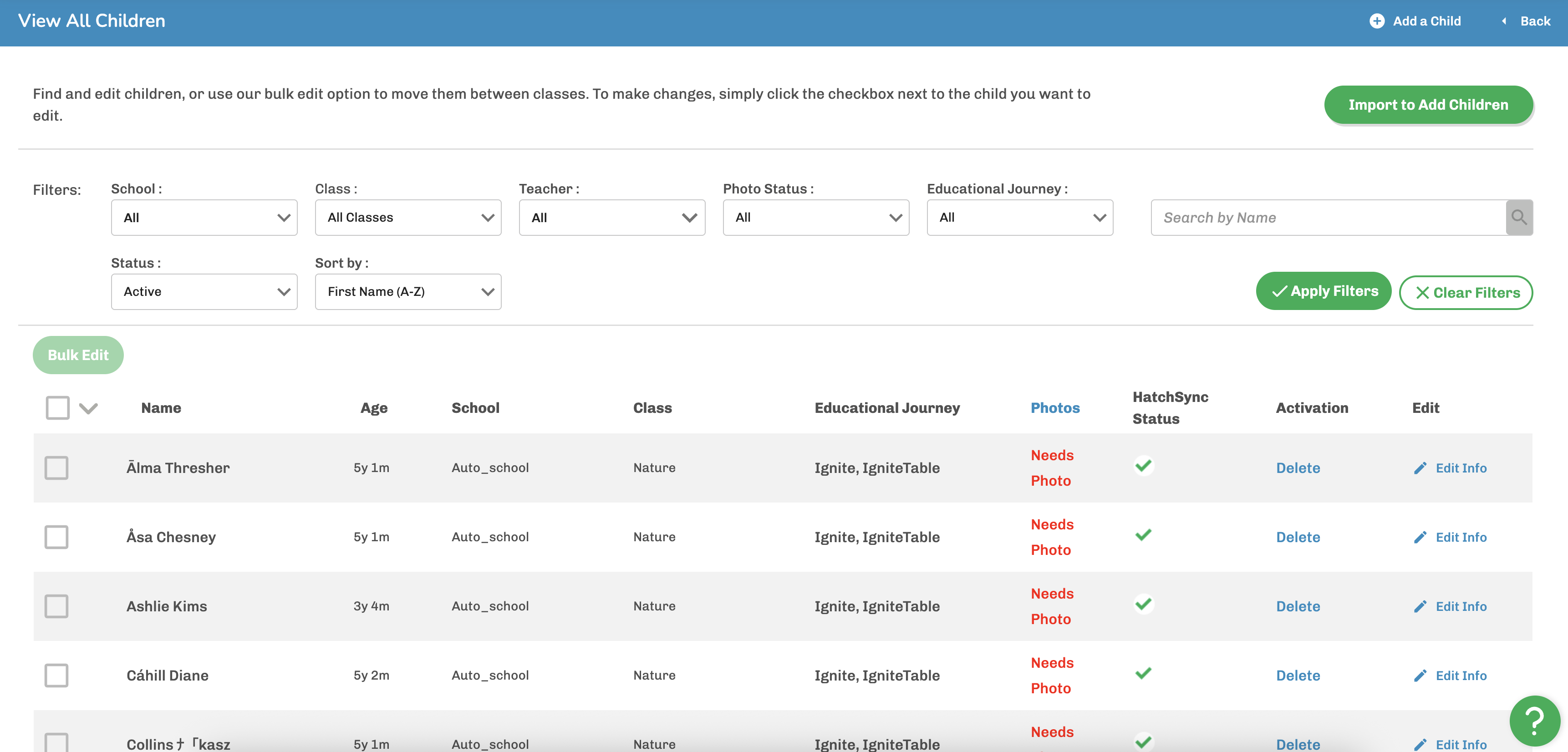Delete Cáhill Diane
This screenshot has width=1568, height=752.
(1298, 676)
